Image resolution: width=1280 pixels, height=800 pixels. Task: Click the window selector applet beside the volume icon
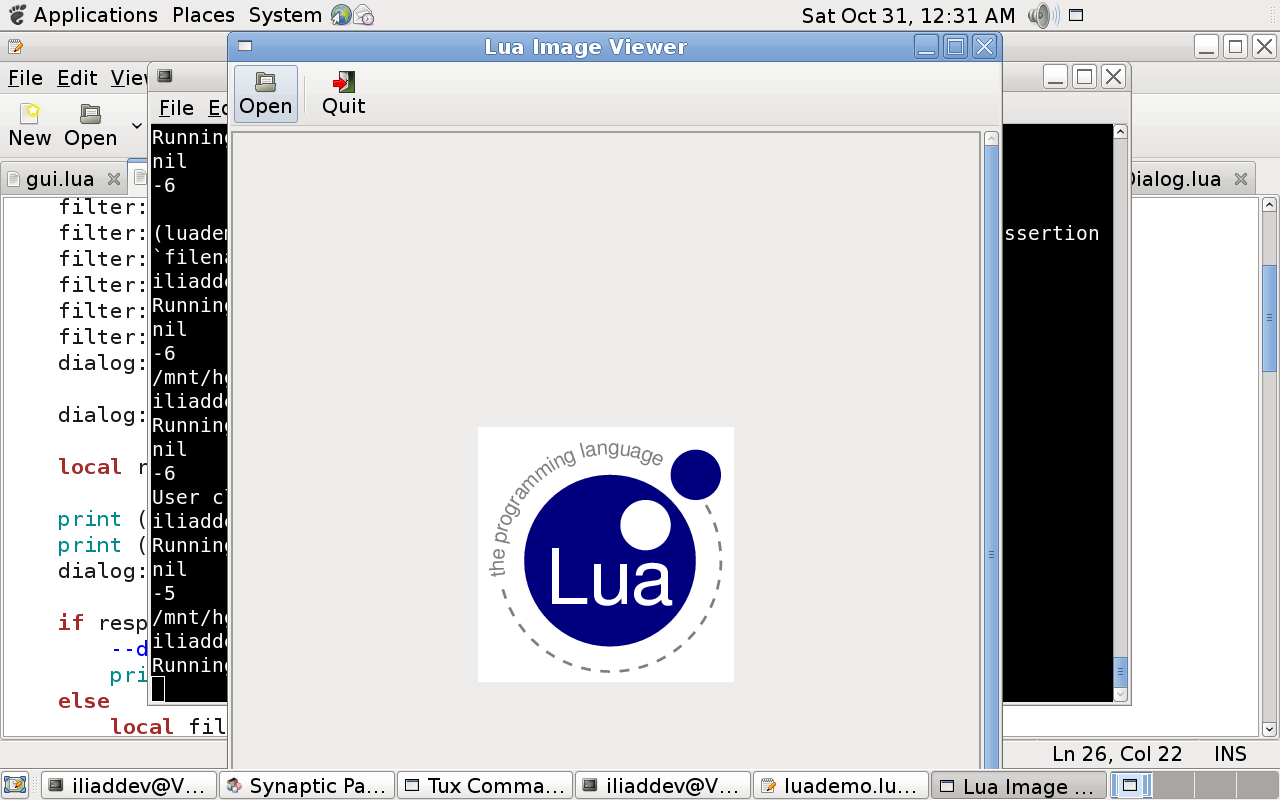(1076, 15)
